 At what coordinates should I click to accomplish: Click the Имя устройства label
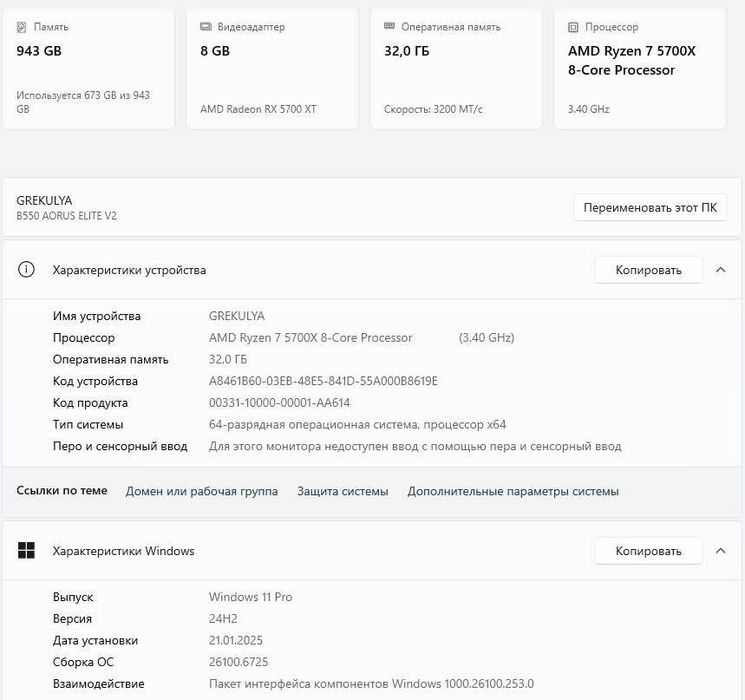[97, 316]
